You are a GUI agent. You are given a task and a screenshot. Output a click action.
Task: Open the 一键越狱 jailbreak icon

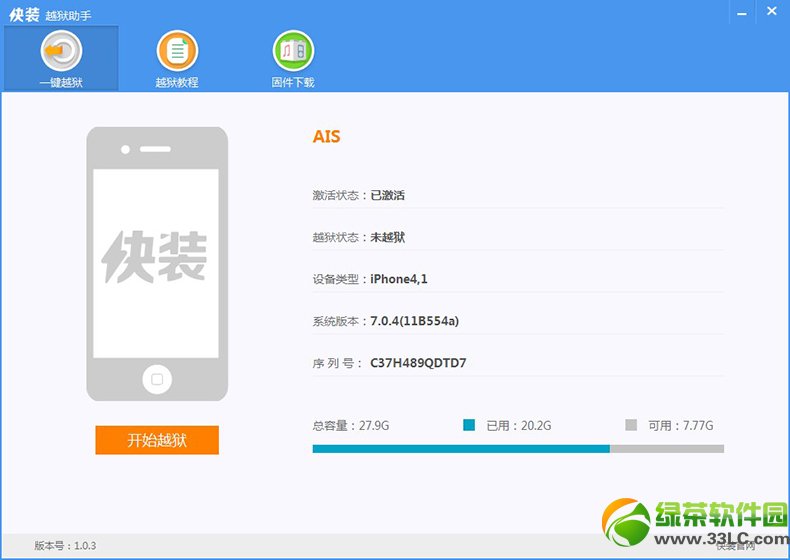(x=61, y=58)
